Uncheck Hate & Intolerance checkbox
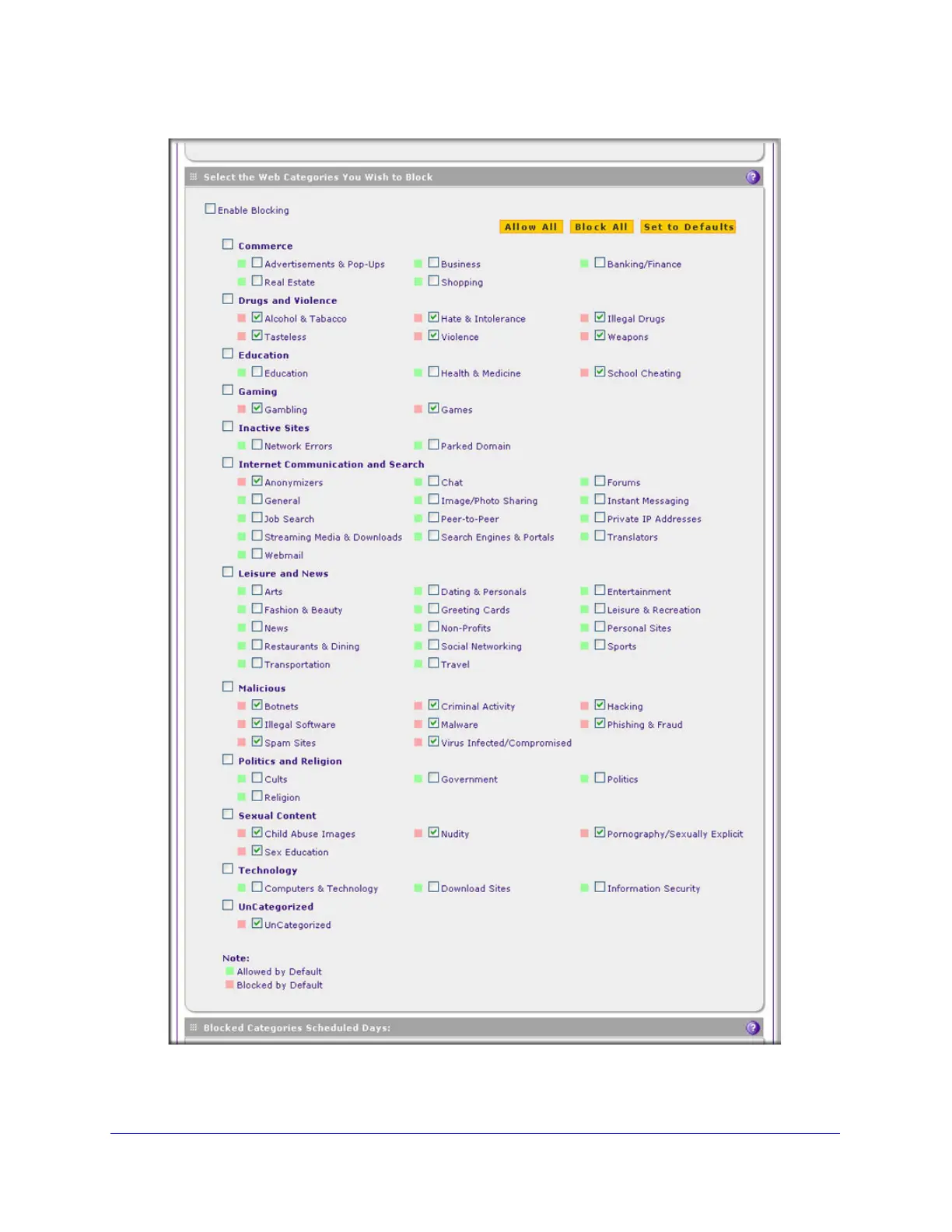The width and height of the screenshot is (952, 1232). (434, 317)
